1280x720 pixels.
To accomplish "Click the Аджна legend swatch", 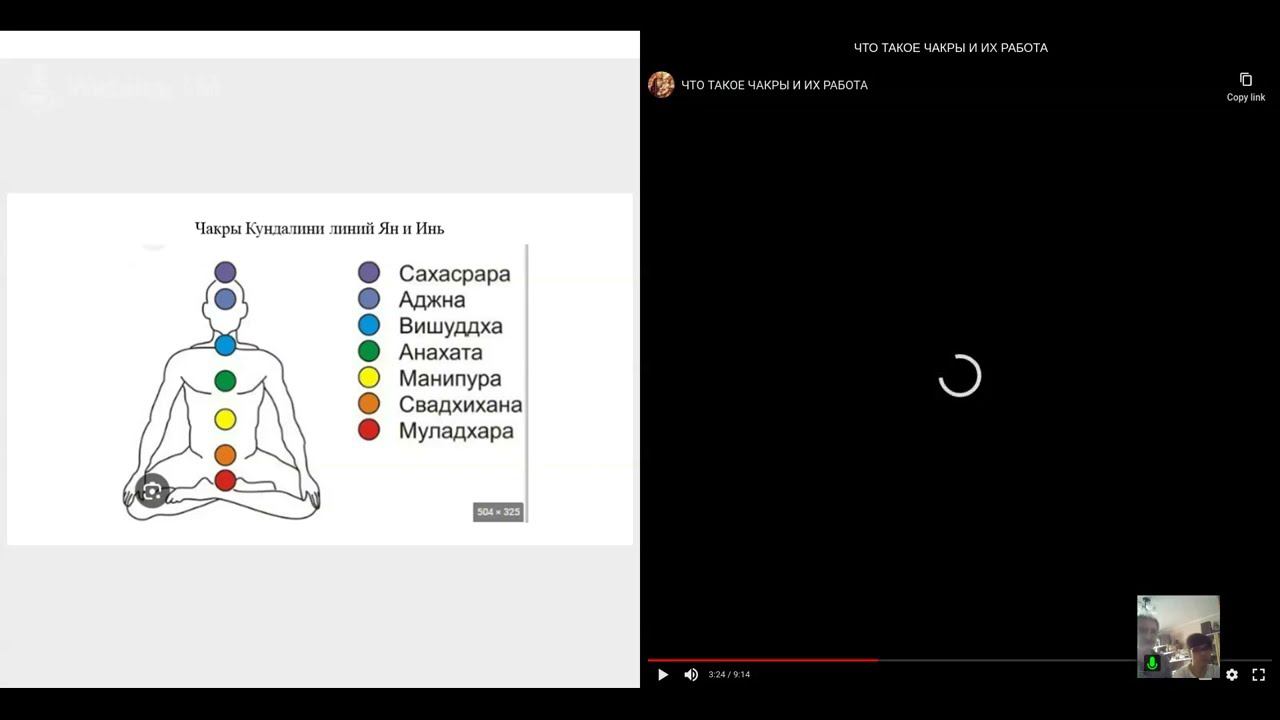I will point(369,299).
